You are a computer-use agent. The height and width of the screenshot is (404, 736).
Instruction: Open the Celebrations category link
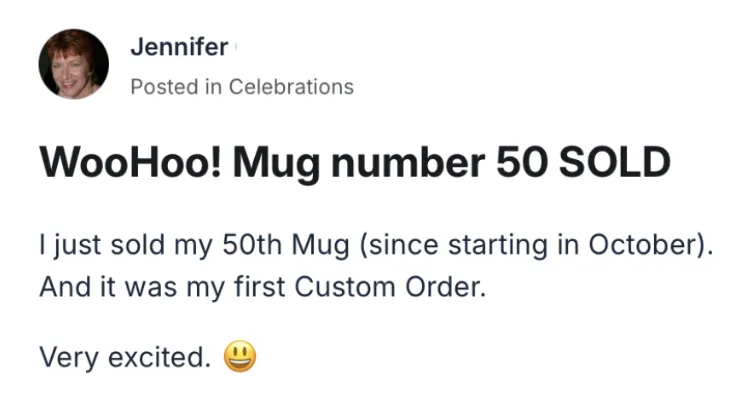pos(291,87)
